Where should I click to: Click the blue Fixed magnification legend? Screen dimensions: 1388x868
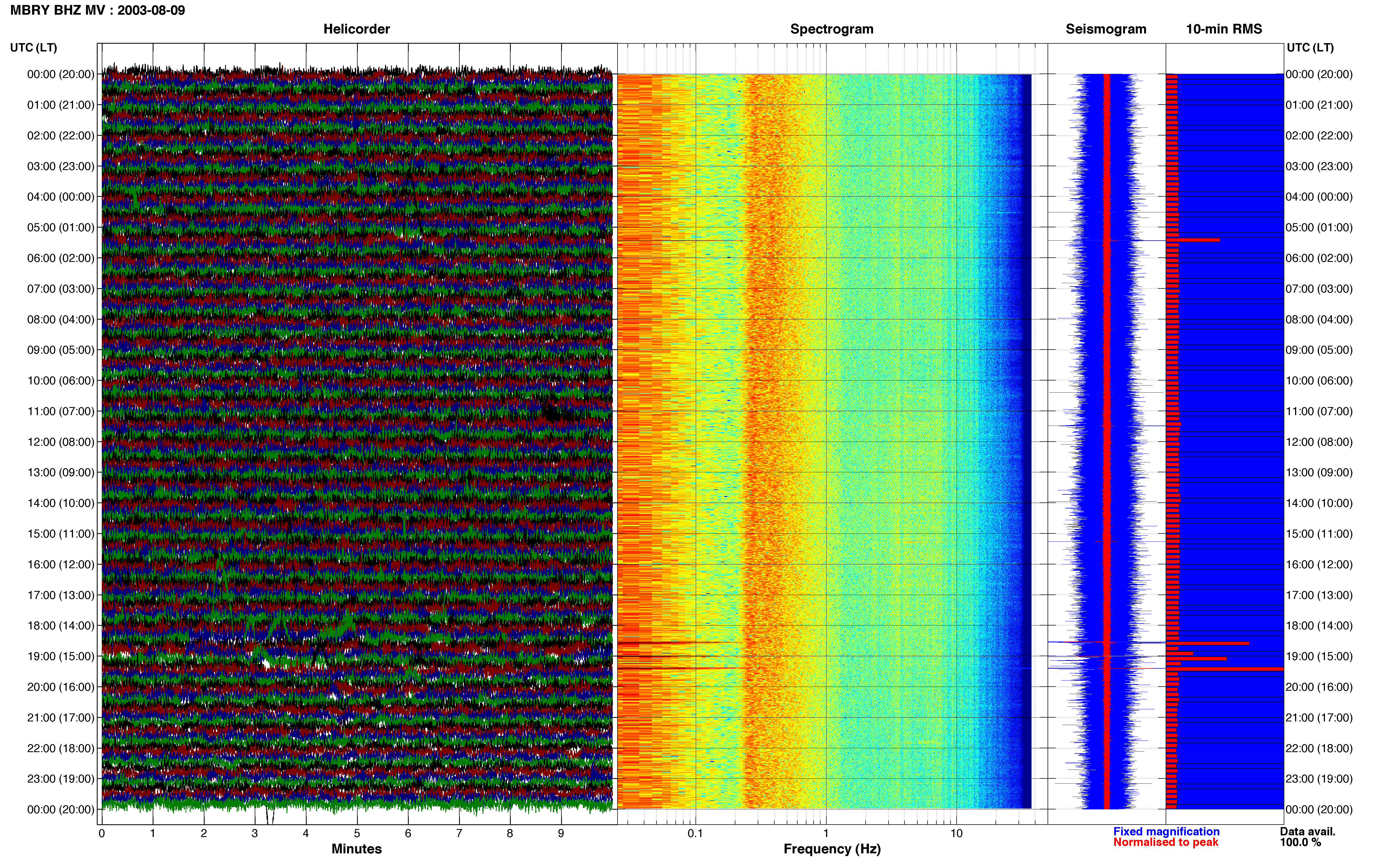[x=1166, y=831]
